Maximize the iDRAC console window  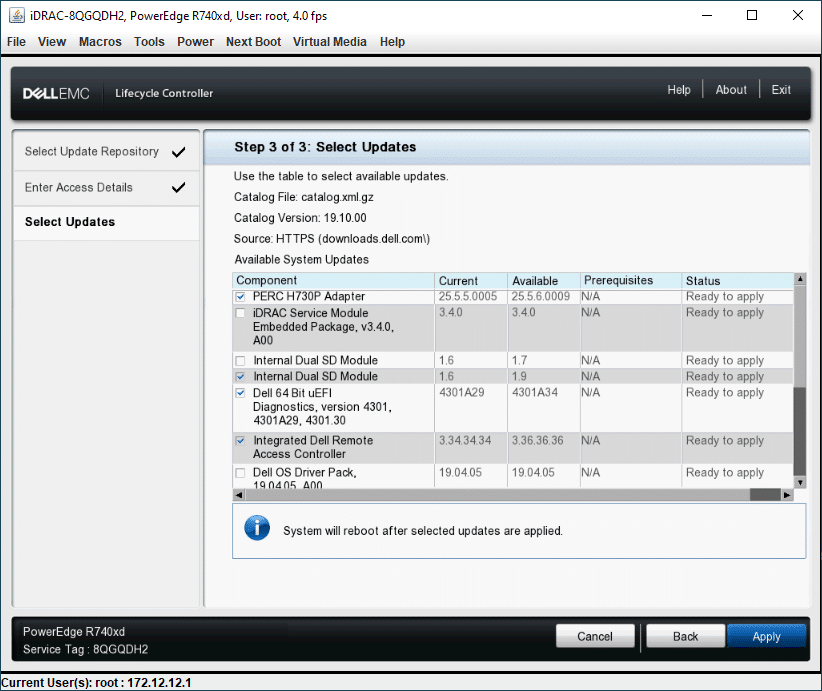752,15
